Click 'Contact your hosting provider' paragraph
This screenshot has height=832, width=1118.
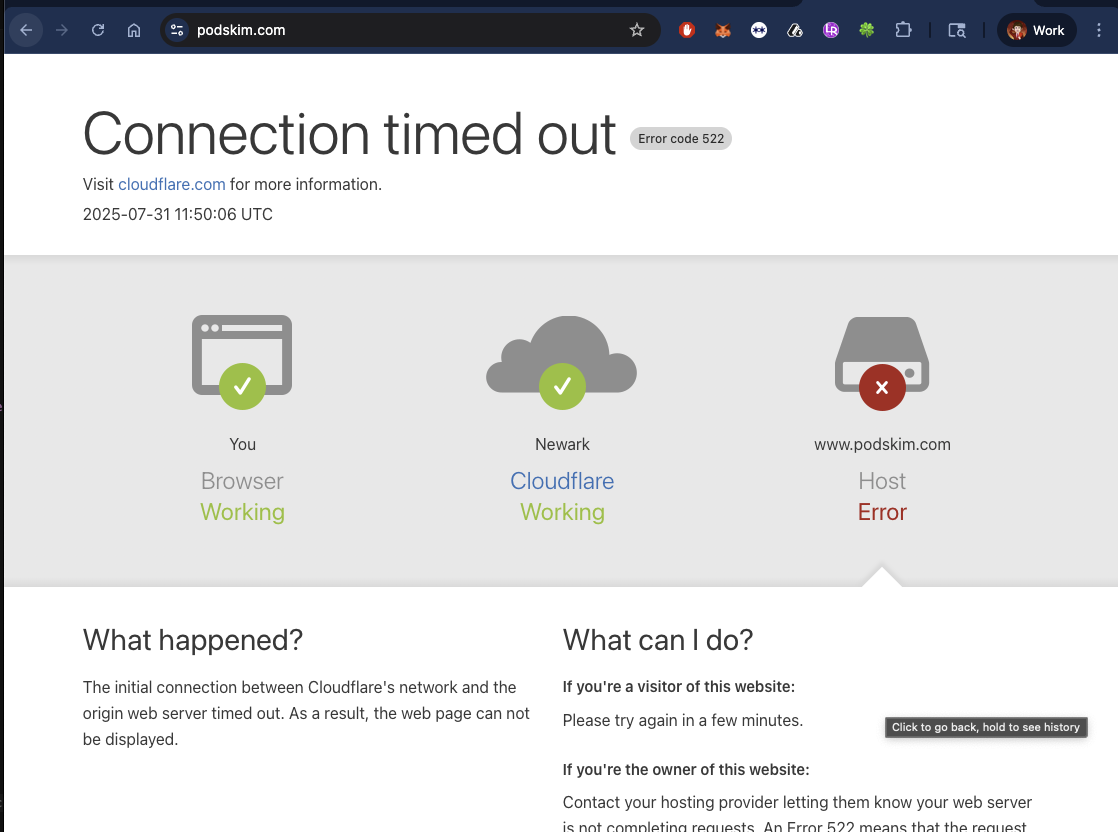click(x=797, y=813)
